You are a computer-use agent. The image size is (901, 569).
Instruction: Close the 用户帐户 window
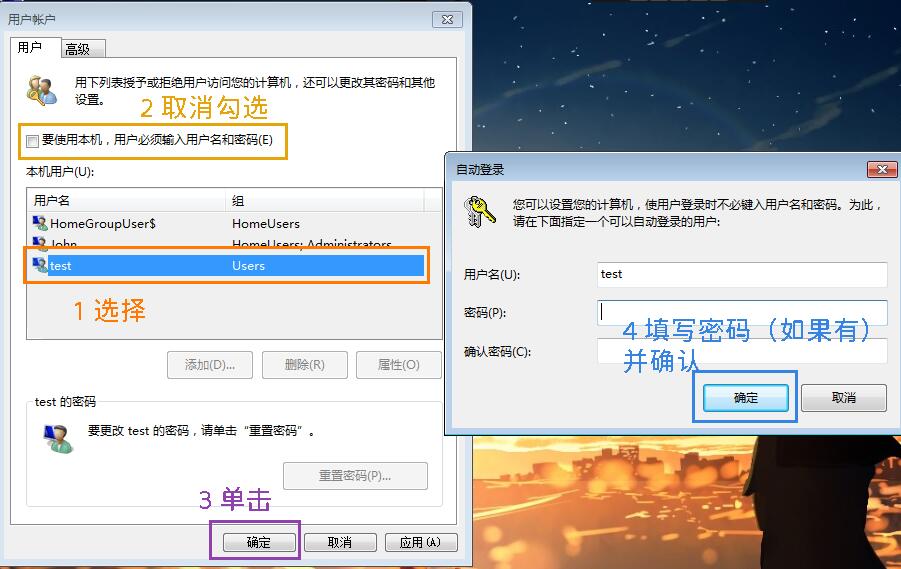tap(447, 20)
